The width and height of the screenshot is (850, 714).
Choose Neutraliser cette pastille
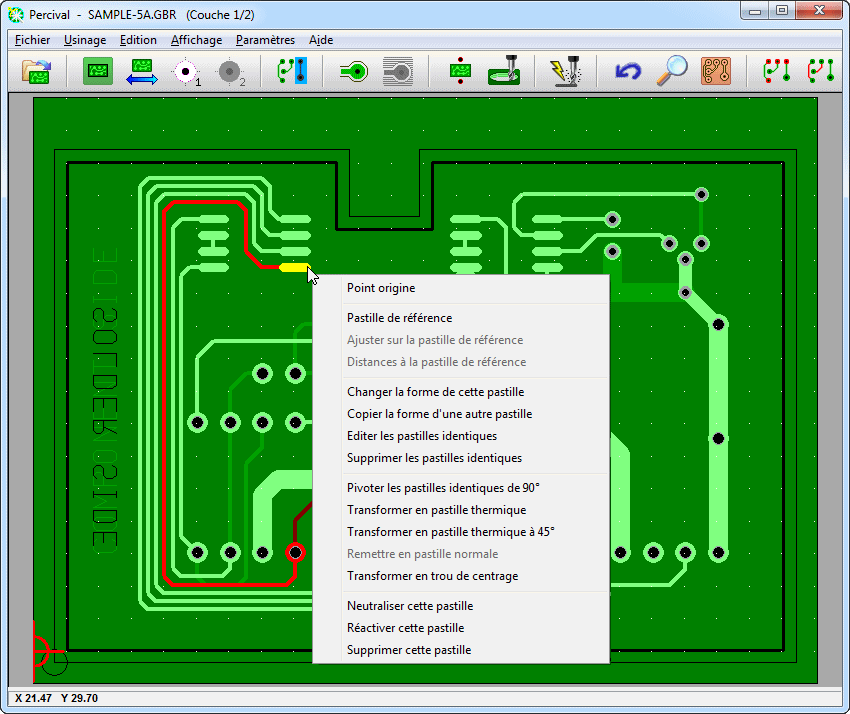(461, 606)
